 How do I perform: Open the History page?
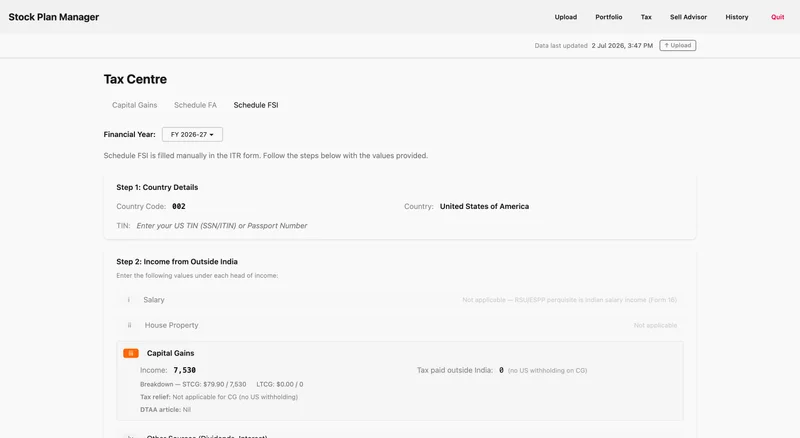tap(737, 17)
